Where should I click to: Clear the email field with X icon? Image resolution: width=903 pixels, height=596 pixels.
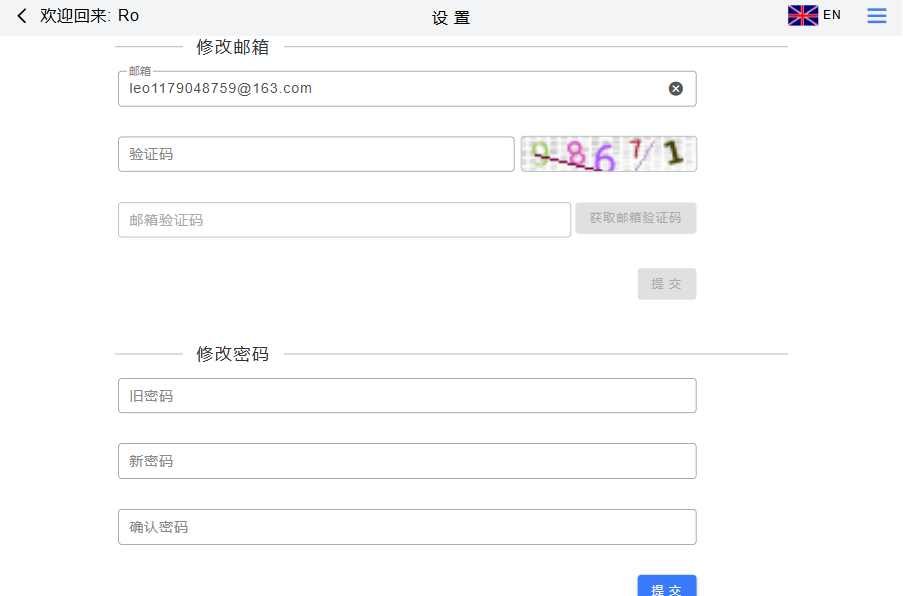click(x=676, y=89)
